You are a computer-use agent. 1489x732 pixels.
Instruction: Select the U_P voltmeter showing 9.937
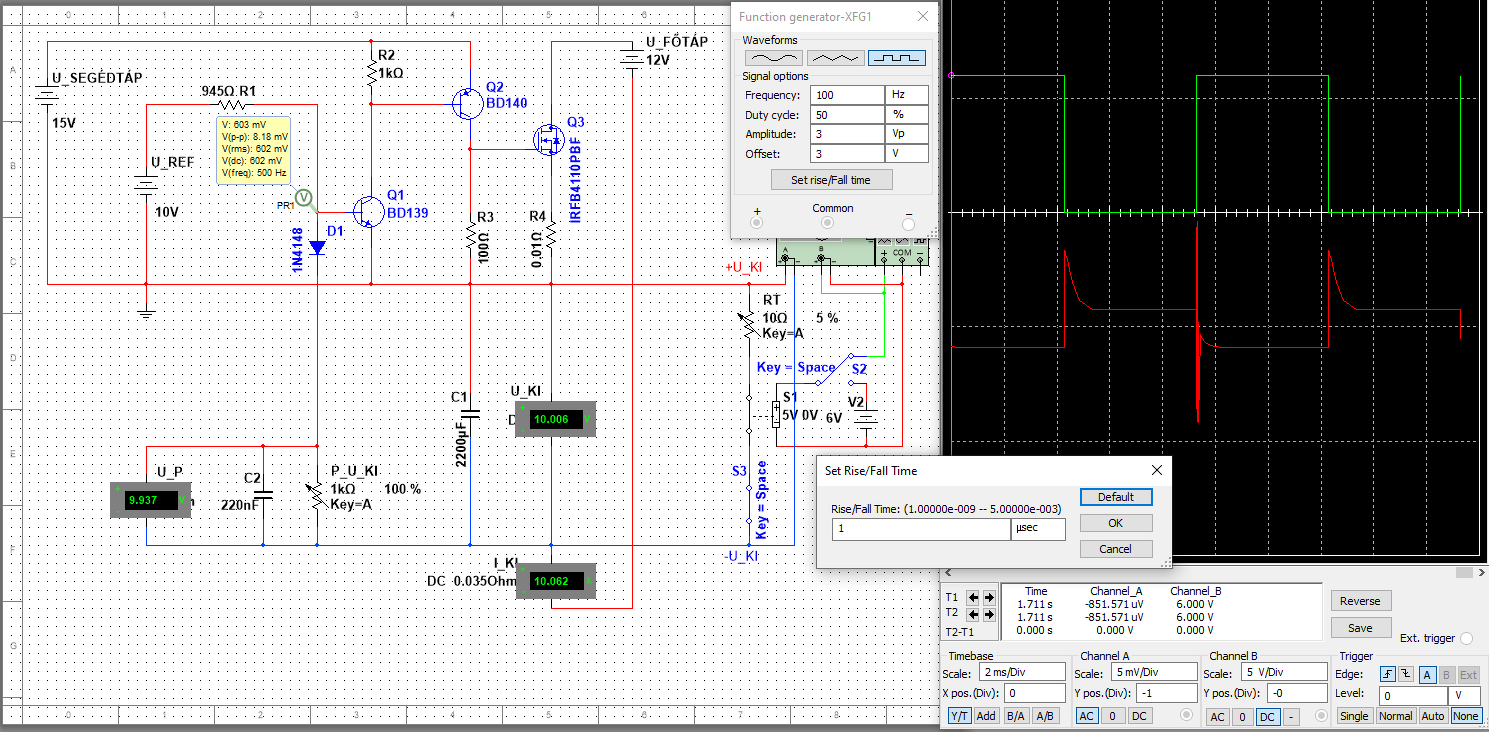(151, 500)
